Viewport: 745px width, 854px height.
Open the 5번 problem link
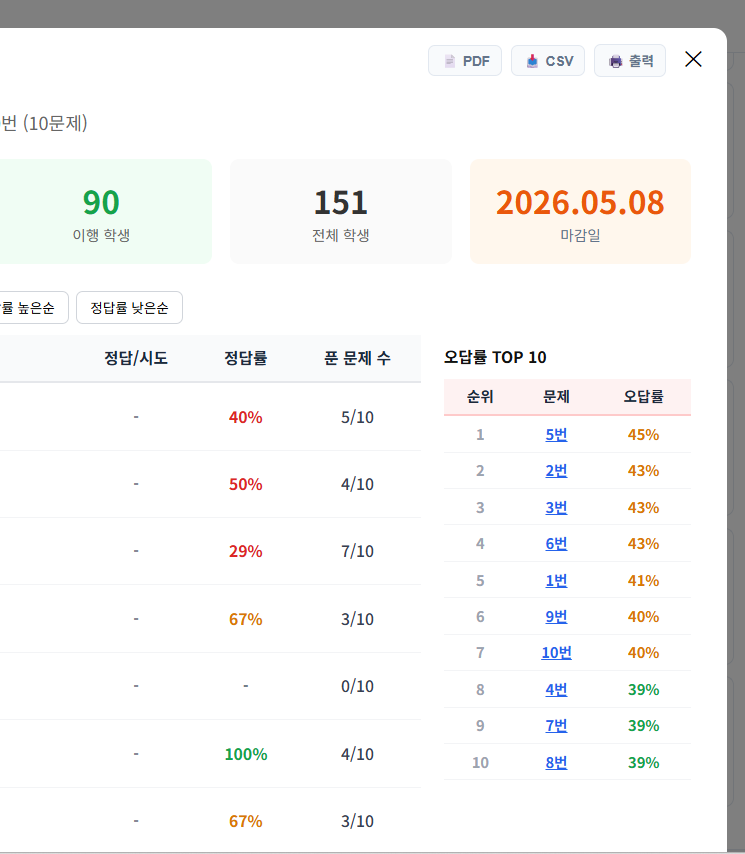pyautogui.click(x=556, y=435)
